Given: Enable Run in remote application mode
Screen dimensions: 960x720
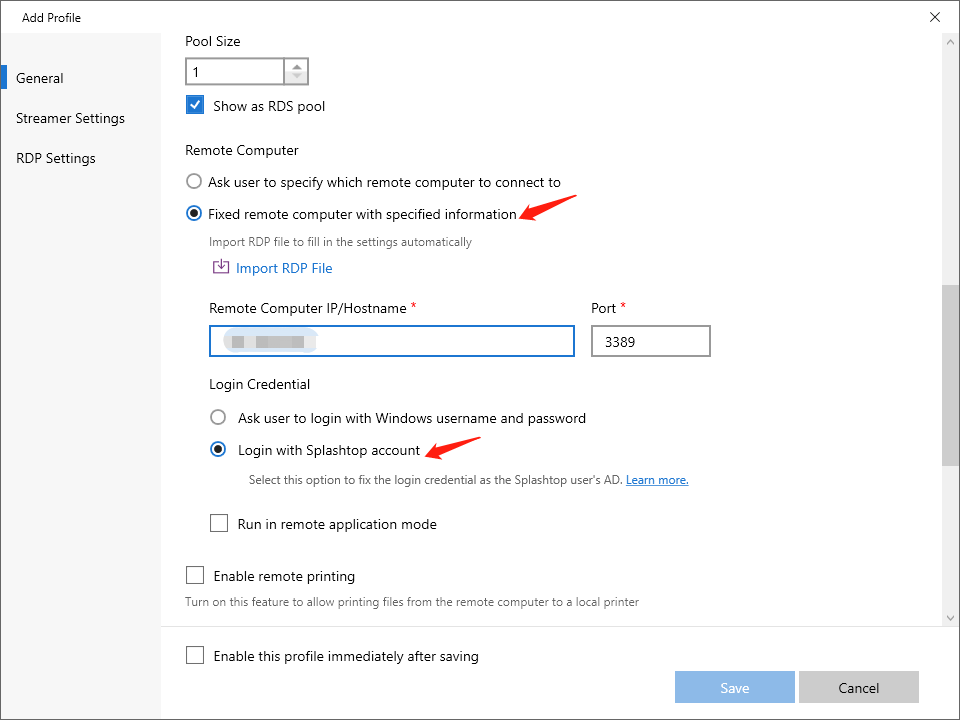Looking at the screenshot, I should coord(219,523).
